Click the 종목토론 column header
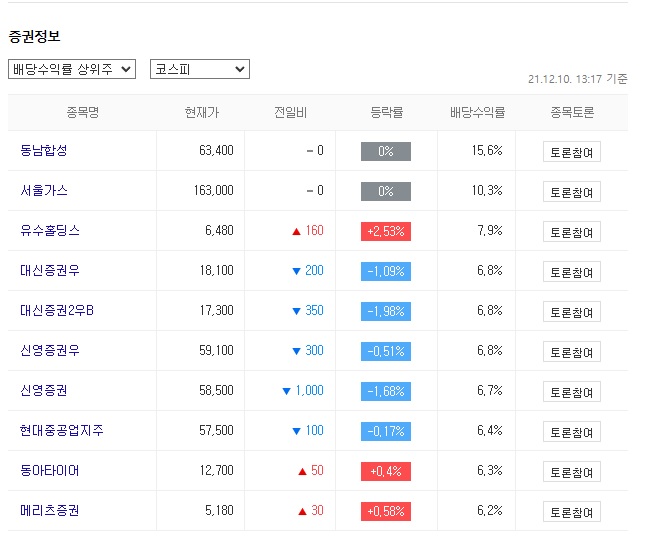Screen dimensions: 647x538 (572, 112)
